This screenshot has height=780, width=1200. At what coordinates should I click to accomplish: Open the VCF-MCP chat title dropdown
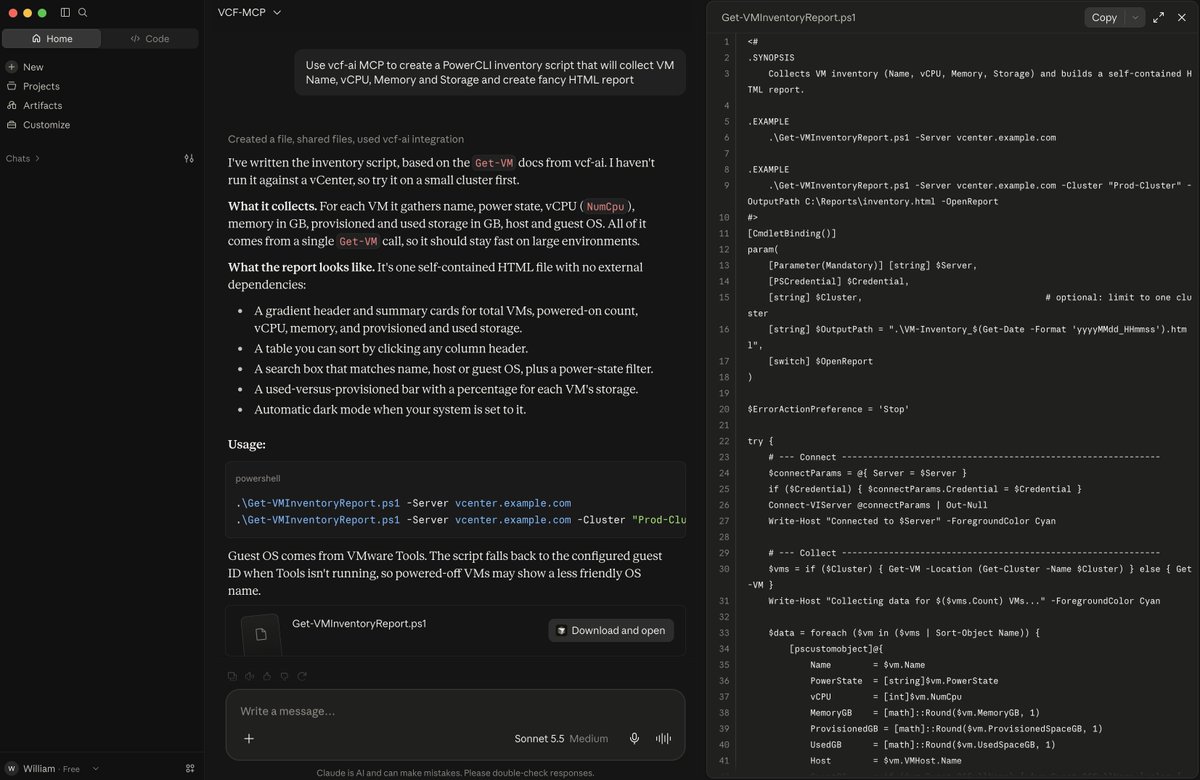pos(250,12)
